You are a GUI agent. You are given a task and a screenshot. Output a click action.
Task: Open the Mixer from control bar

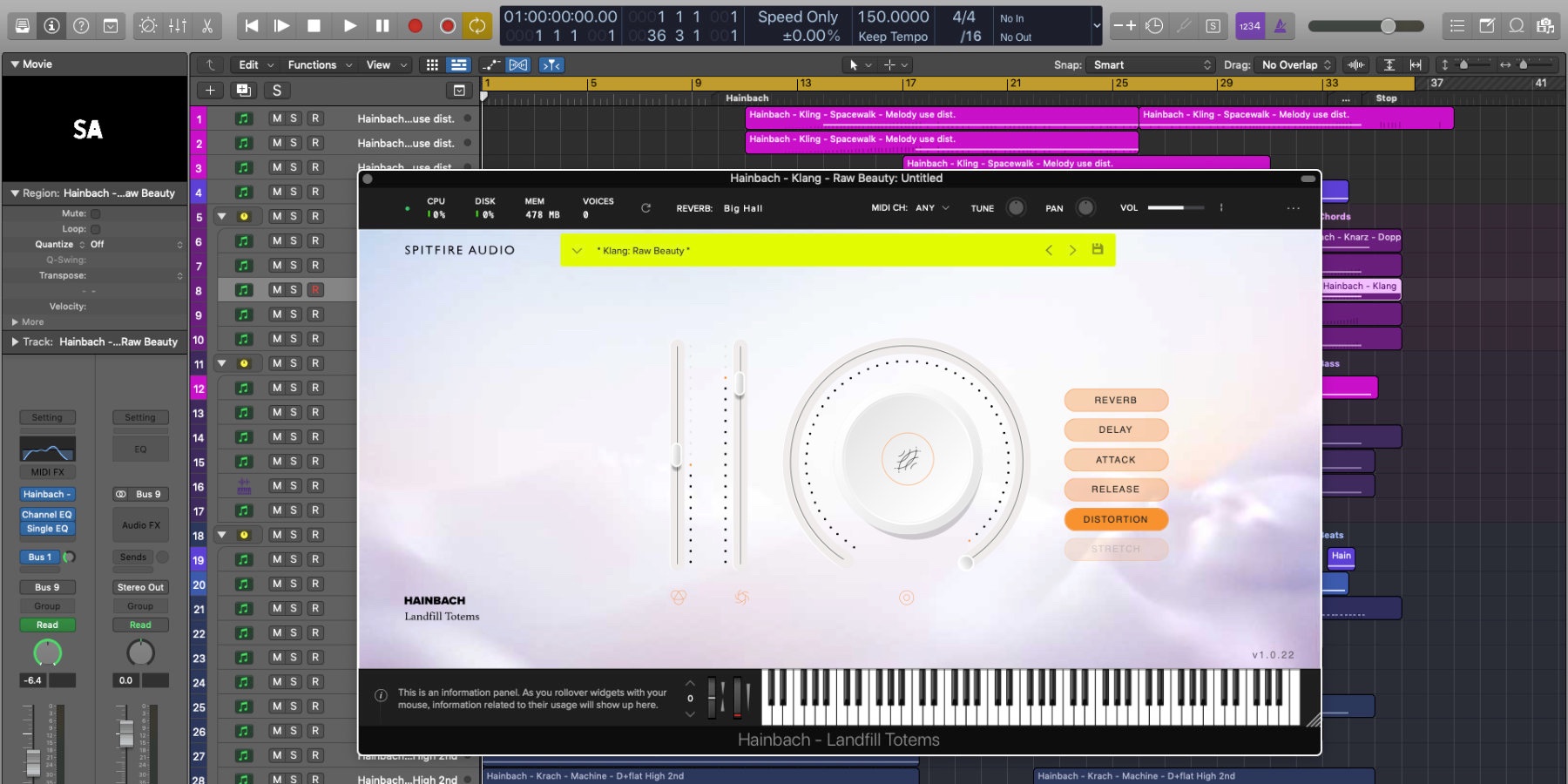pos(178,26)
